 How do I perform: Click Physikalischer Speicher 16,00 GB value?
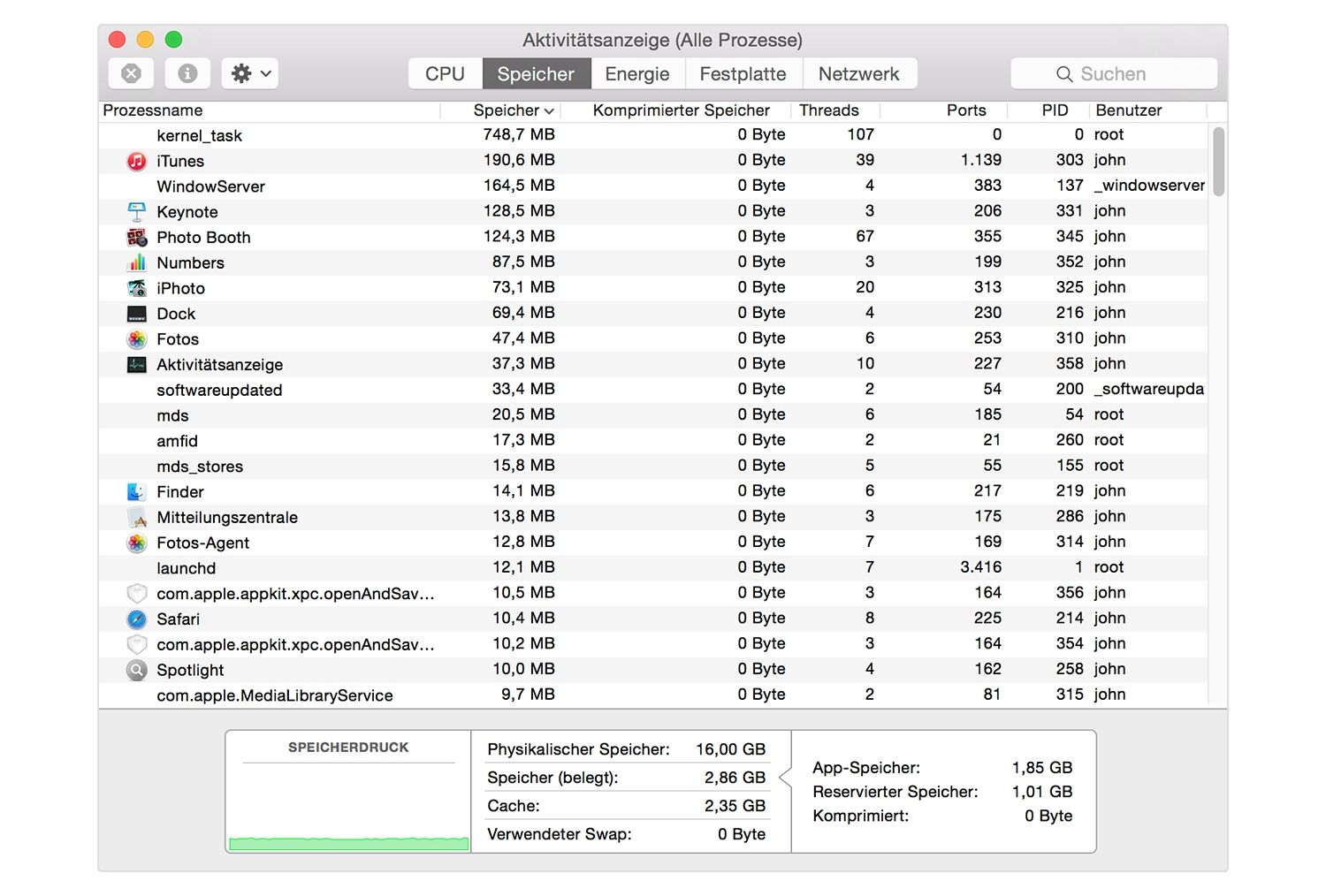(730, 749)
